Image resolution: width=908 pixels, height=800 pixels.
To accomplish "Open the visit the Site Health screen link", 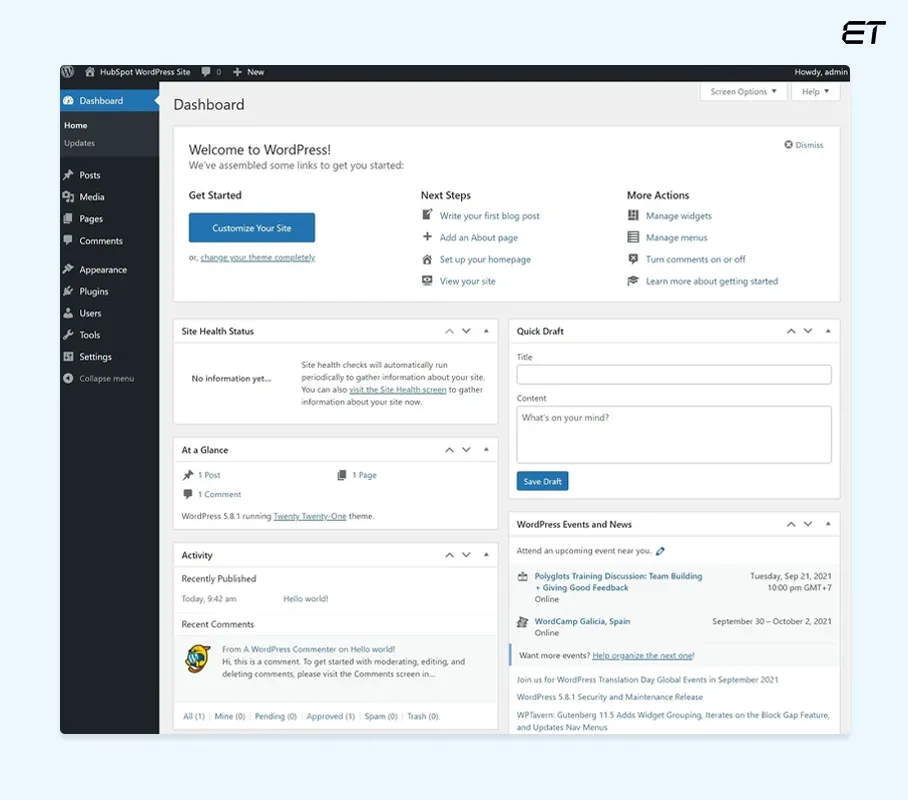I will click(398, 390).
